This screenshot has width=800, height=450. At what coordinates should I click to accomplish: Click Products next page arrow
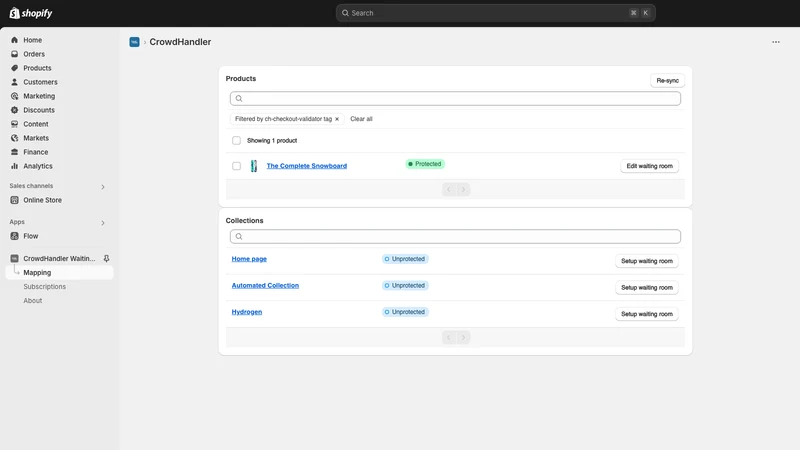point(463,189)
